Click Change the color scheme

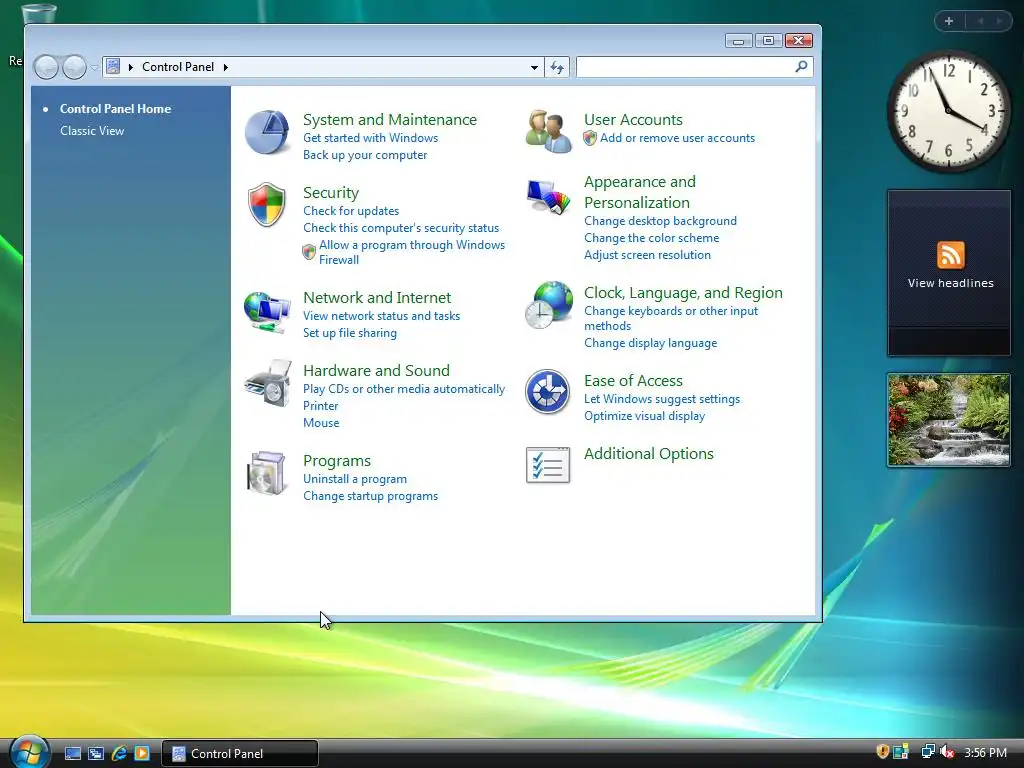coord(651,238)
